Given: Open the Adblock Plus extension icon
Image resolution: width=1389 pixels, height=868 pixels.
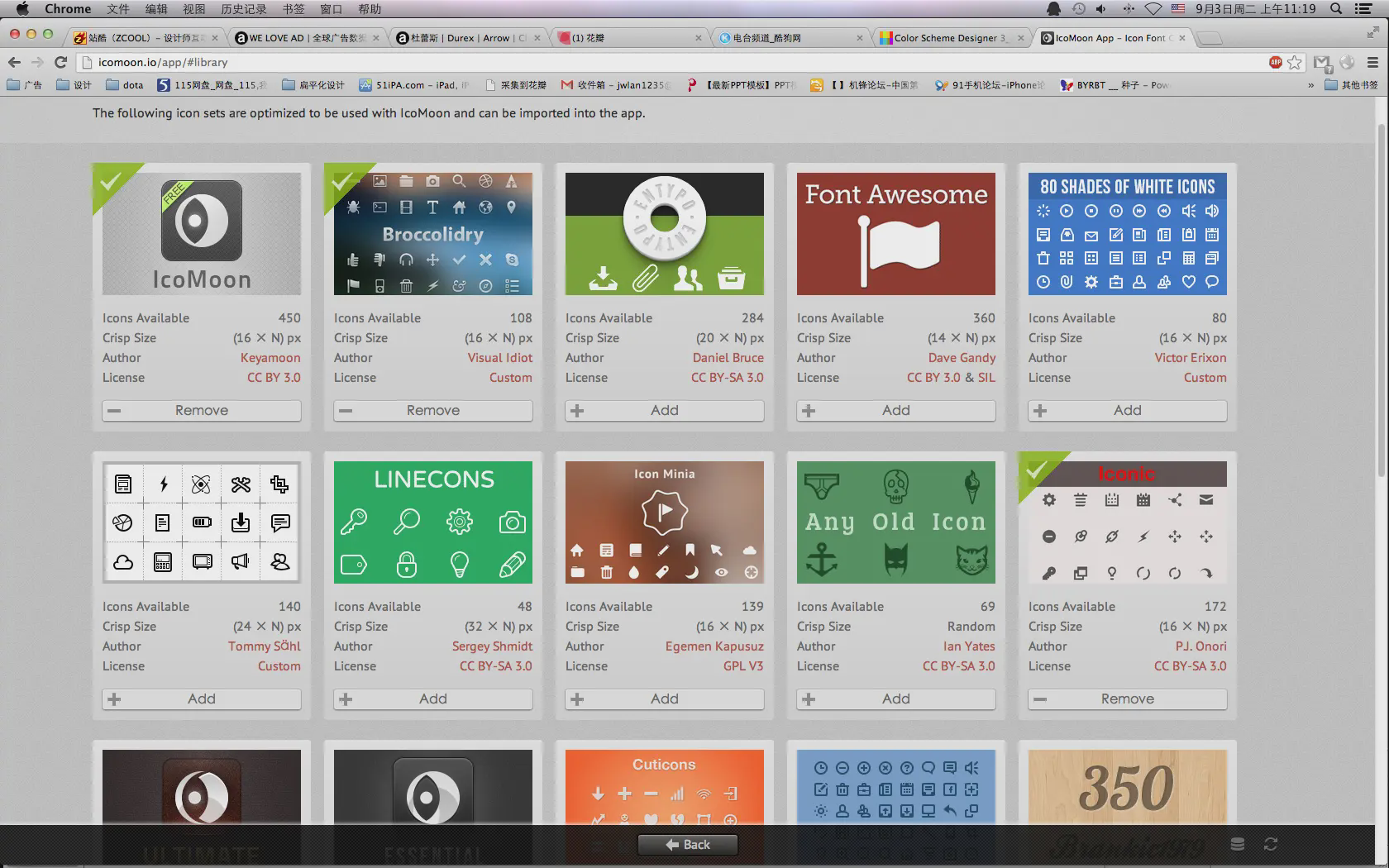Looking at the screenshot, I should [x=1276, y=62].
